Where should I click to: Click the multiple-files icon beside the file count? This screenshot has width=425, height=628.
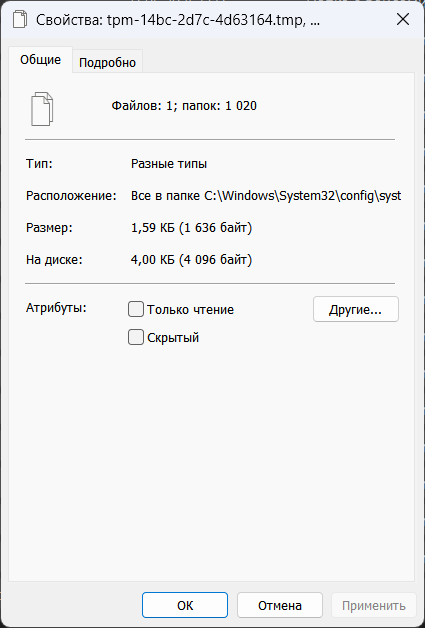[42, 109]
